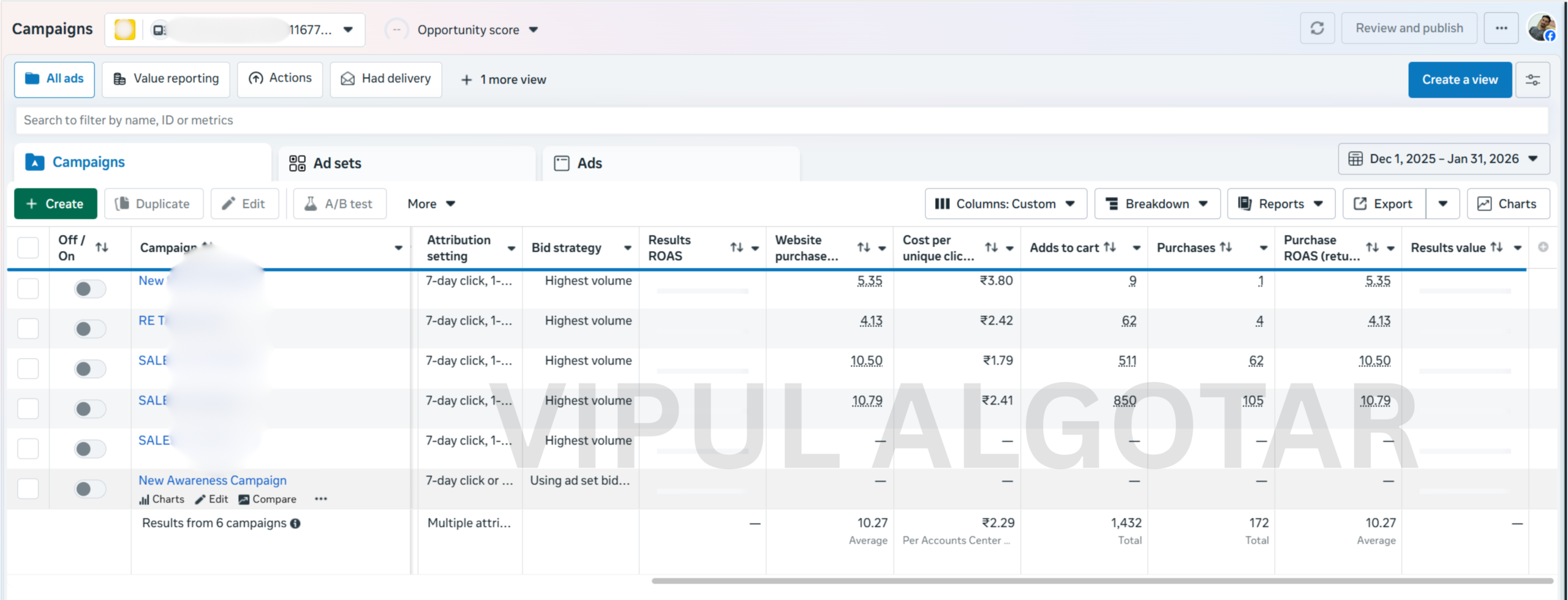This screenshot has height=600, width=1568.
Task: Click the info icon beside Results from 6 campaigns
Action: [295, 523]
